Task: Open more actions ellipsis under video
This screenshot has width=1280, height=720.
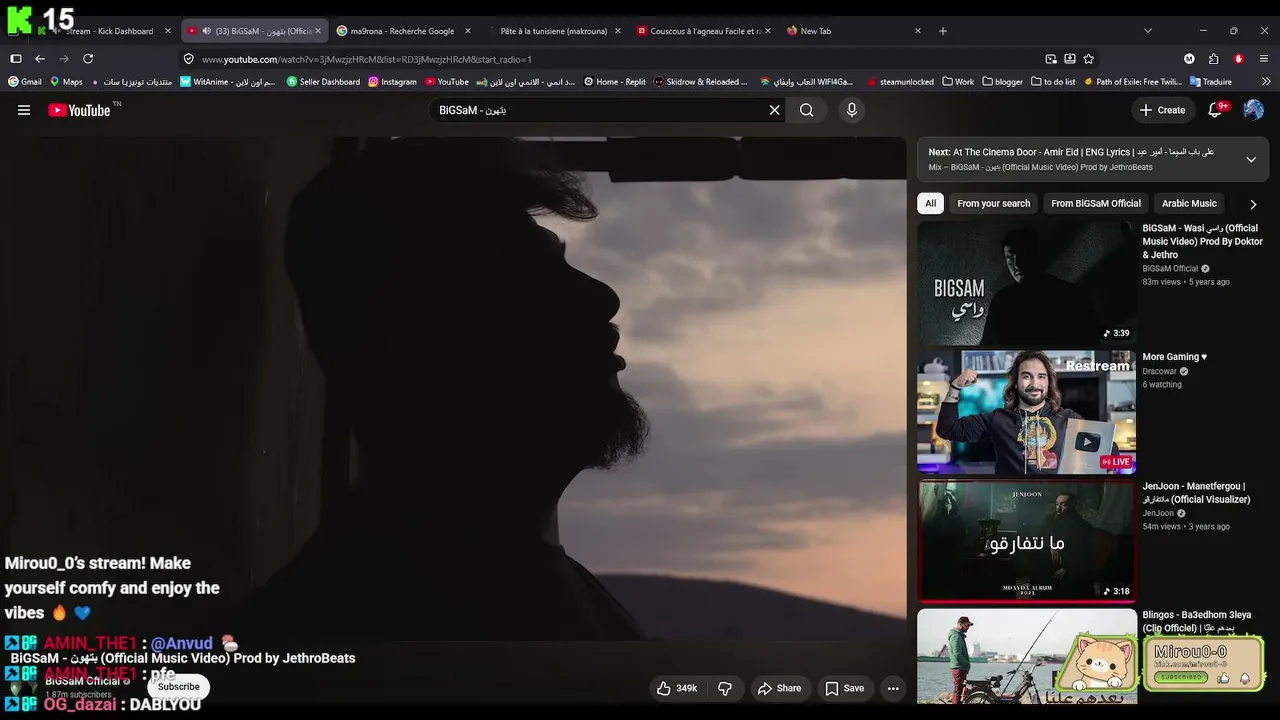Action: [x=893, y=688]
